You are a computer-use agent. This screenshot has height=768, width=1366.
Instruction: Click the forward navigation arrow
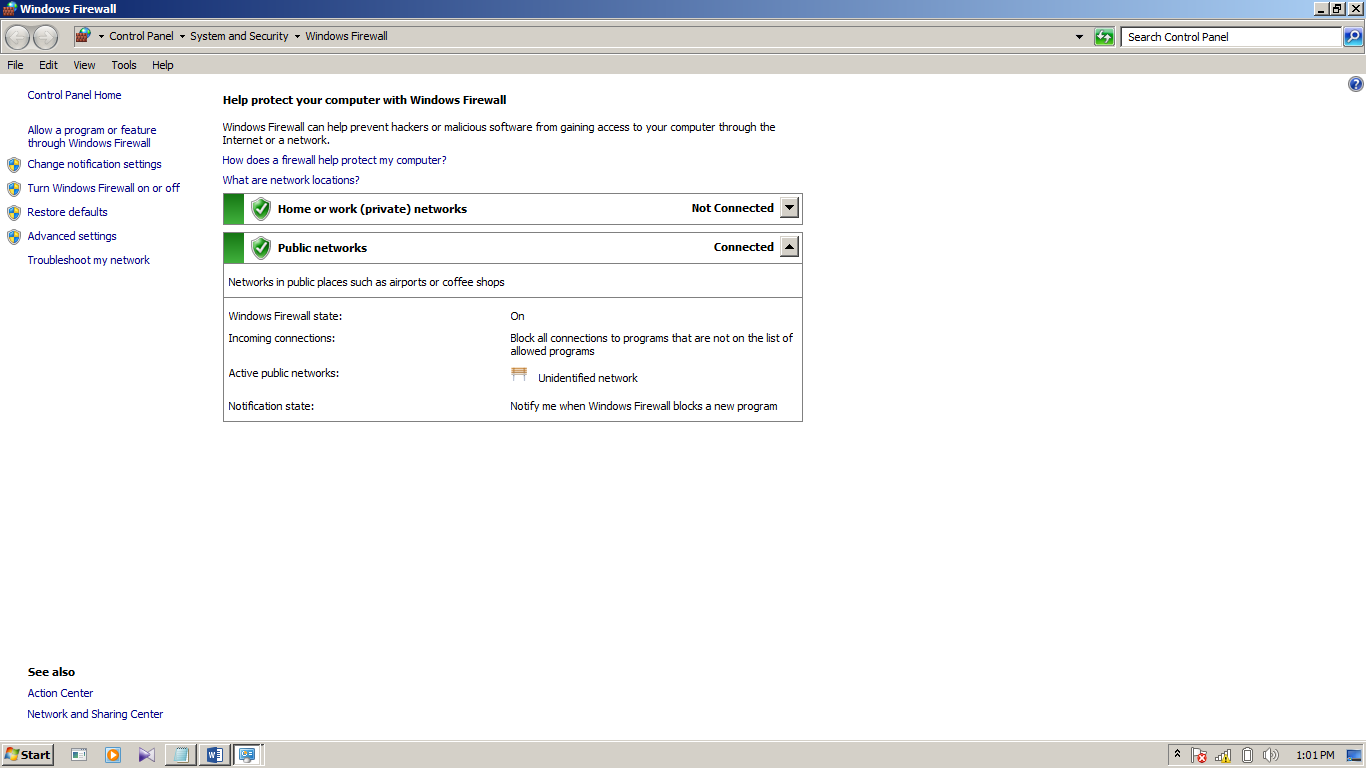(x=46, y=37)
